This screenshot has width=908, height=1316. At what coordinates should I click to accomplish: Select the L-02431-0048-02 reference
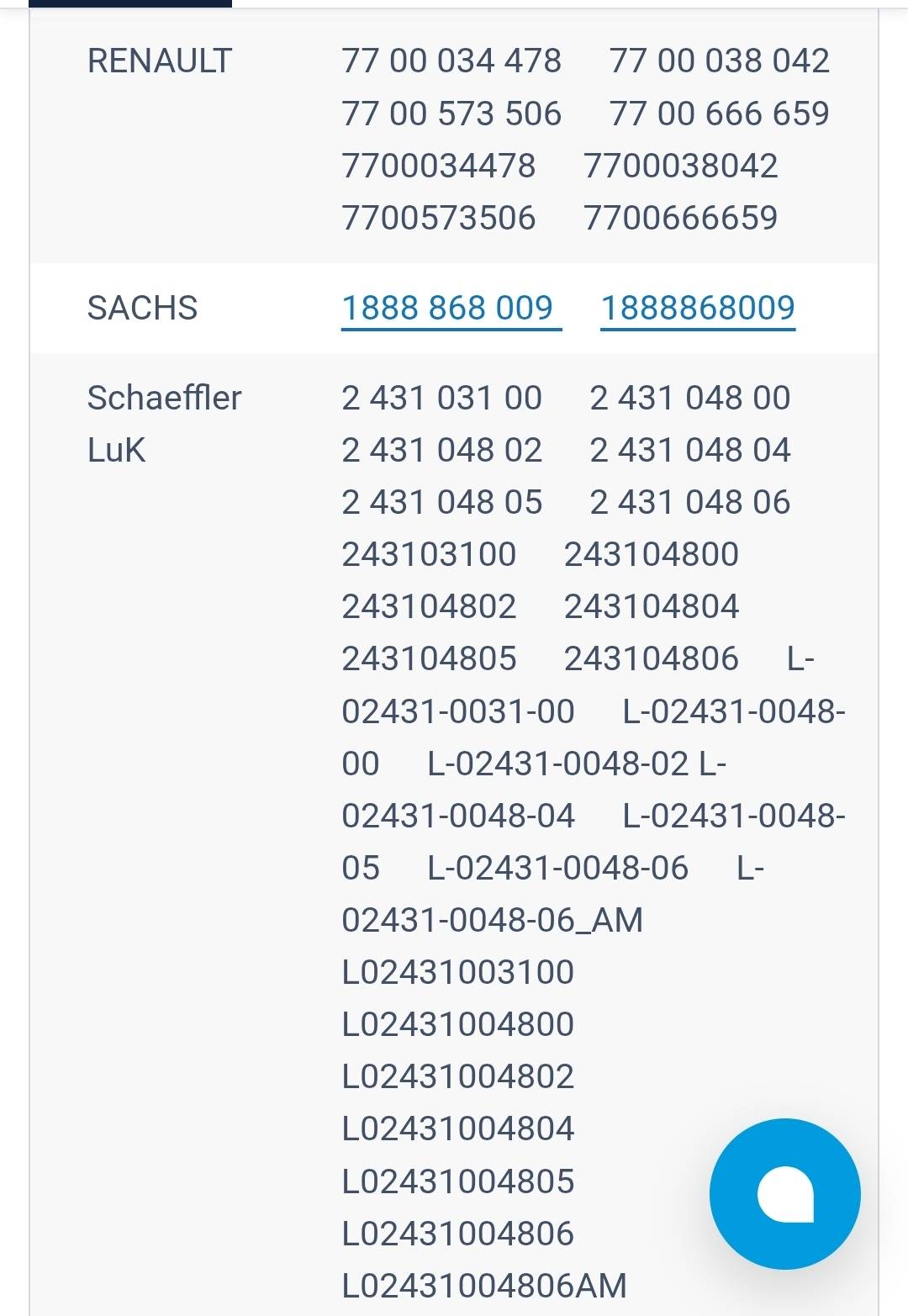click(x=558, y=764)
